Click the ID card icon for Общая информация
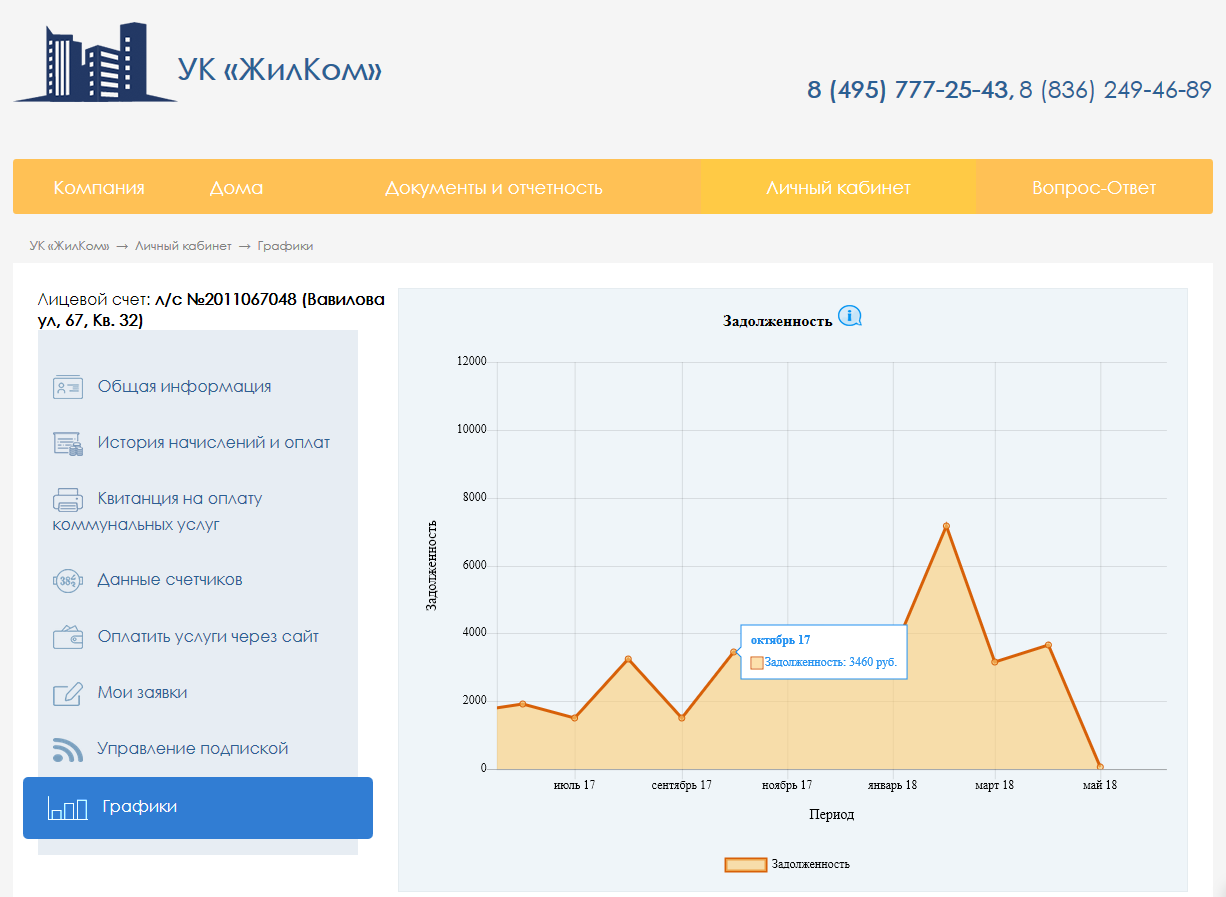Image resolution: width=1226 pixels, height=897 pixels. point(68,387)
